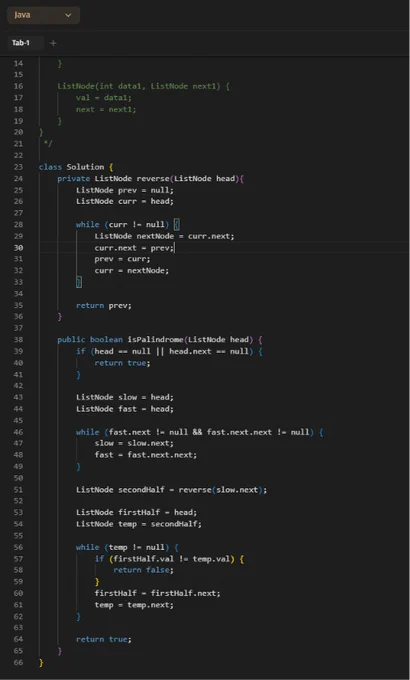Click 'class Solution {' on line 23
The image size is (410, 680).
click(x=76, y=167)
